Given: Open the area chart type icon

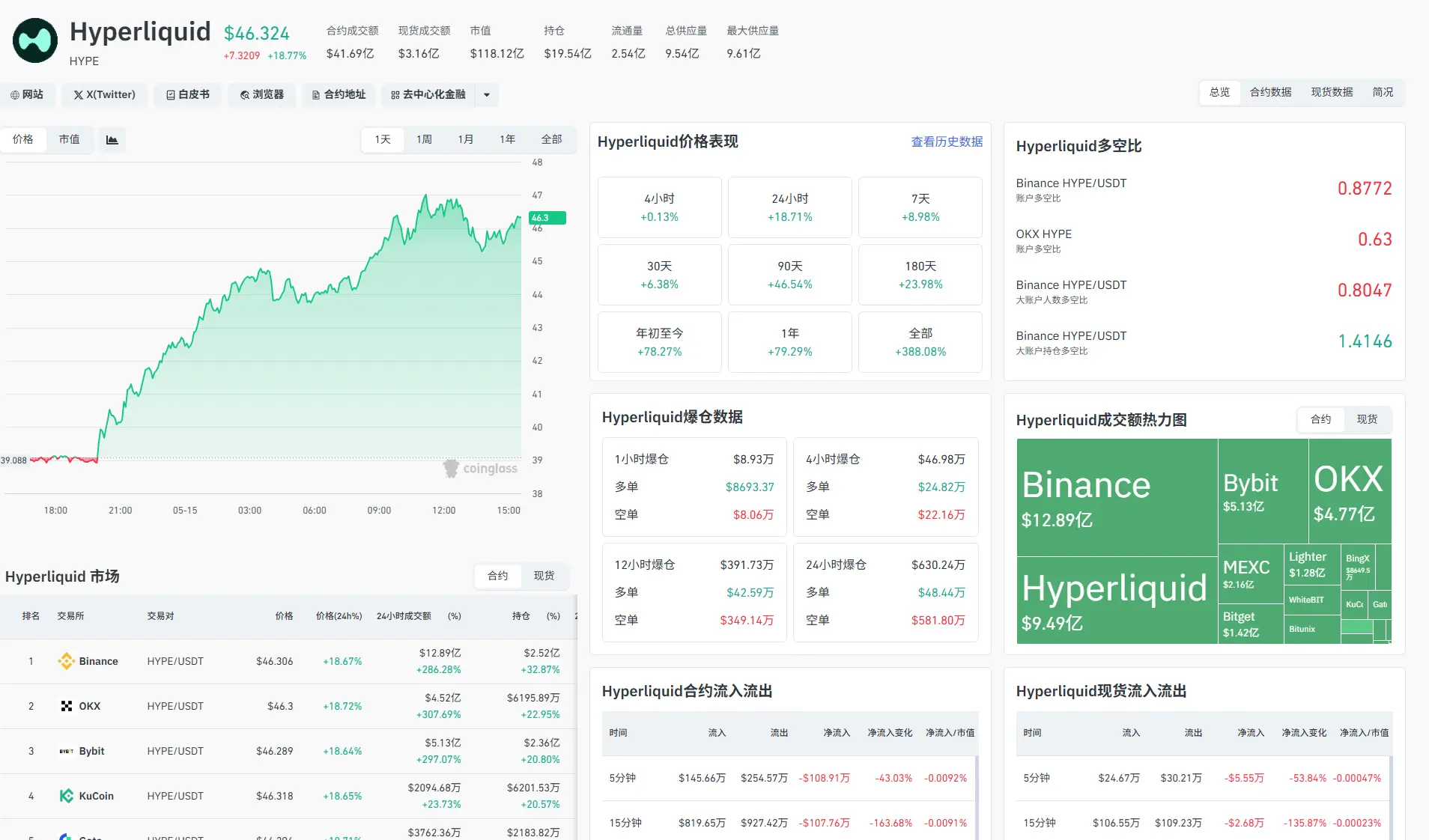Looking at the screenshot, I should 112,140.
